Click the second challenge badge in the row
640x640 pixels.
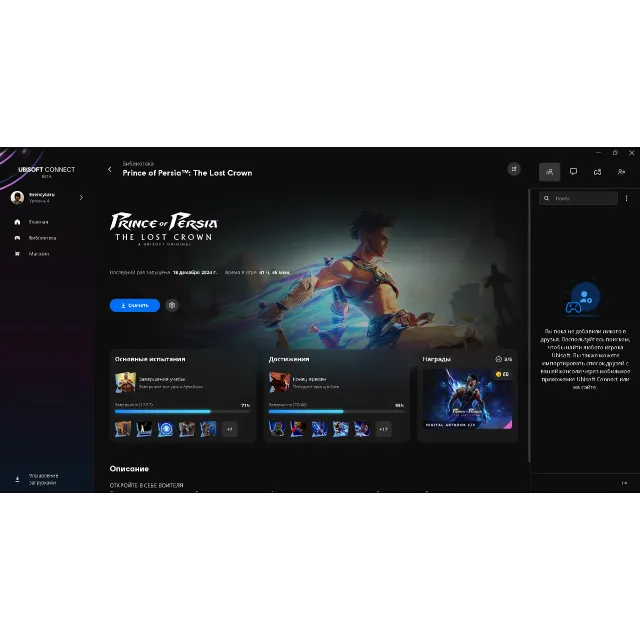coord(144,429)
